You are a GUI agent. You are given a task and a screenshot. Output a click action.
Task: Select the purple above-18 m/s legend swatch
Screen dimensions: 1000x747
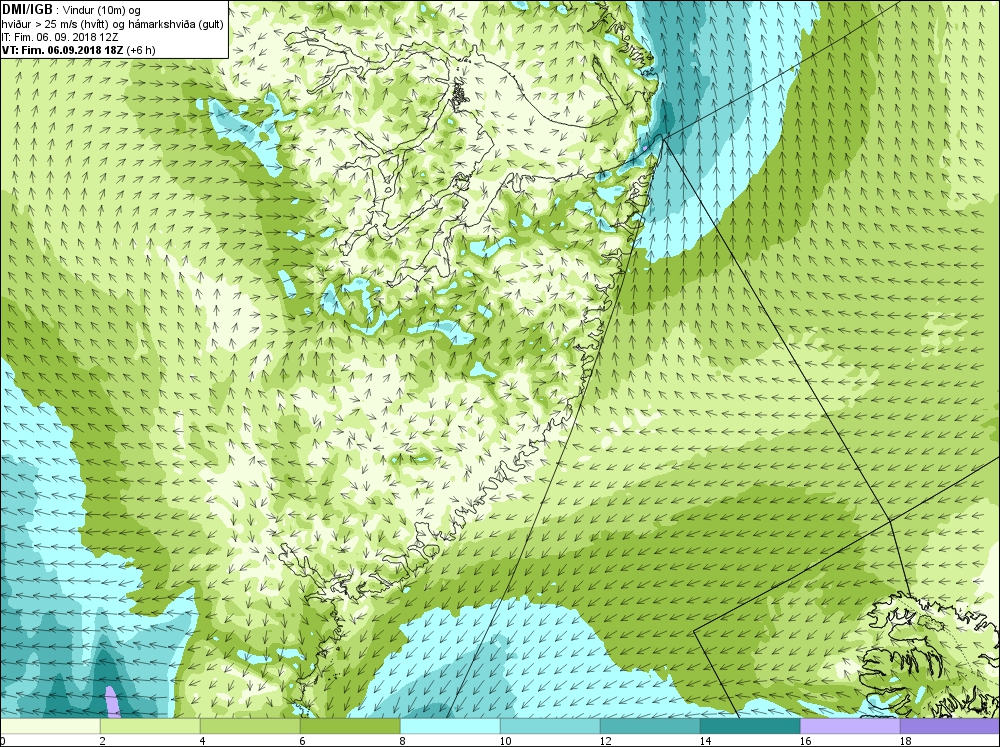click(950, 726)
